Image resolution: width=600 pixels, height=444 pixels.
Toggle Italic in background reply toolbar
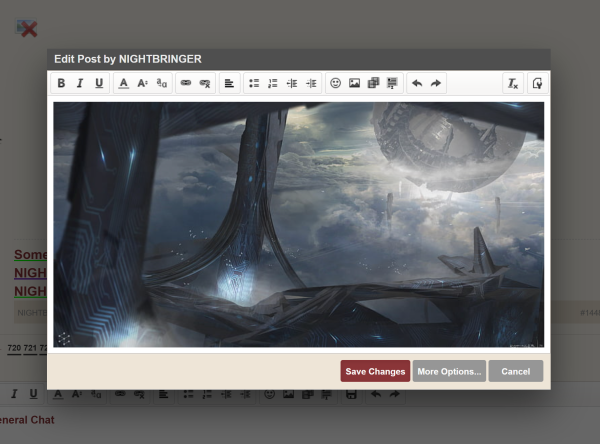pos(14,394)
